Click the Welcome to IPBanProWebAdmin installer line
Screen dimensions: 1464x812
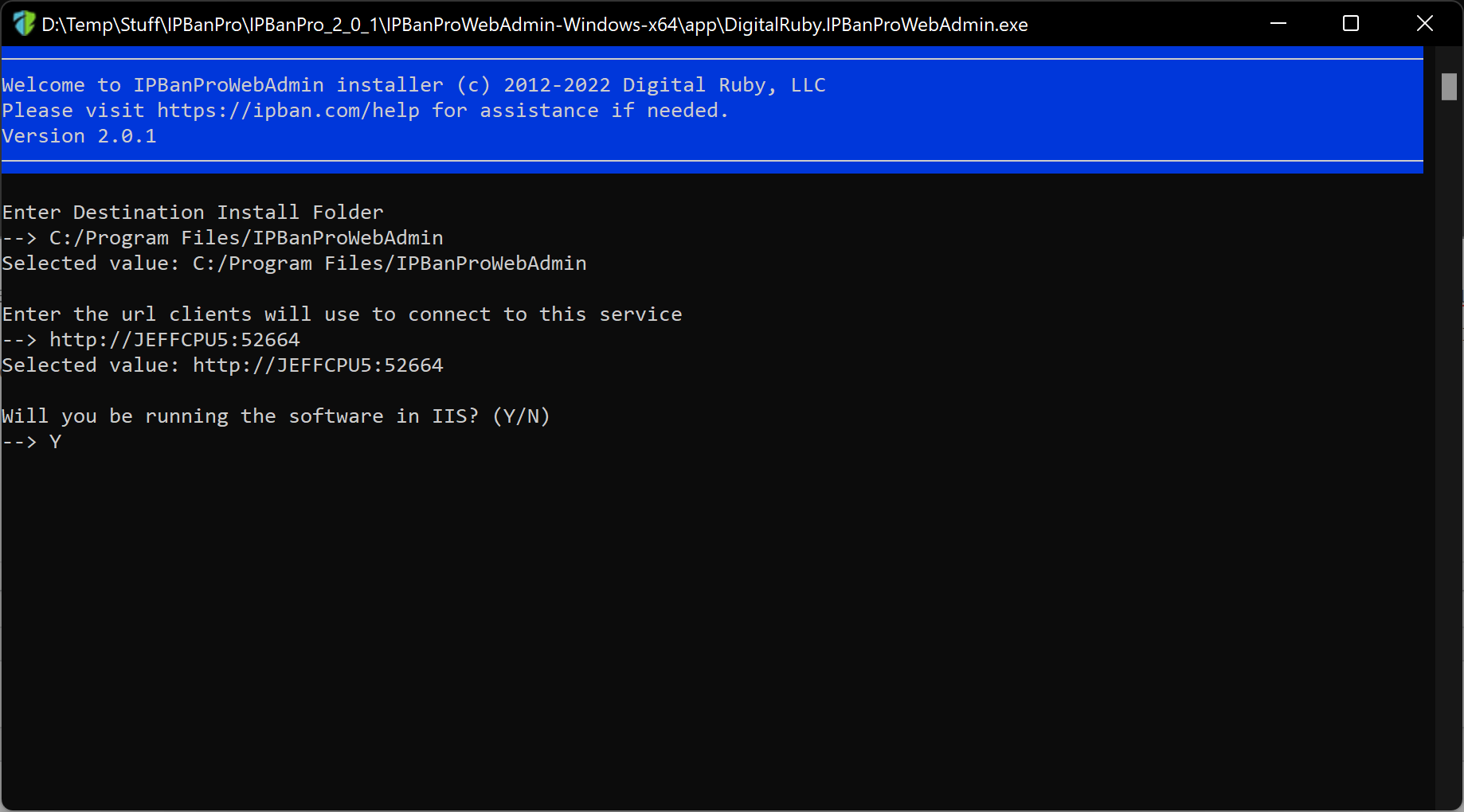point(413,85)
